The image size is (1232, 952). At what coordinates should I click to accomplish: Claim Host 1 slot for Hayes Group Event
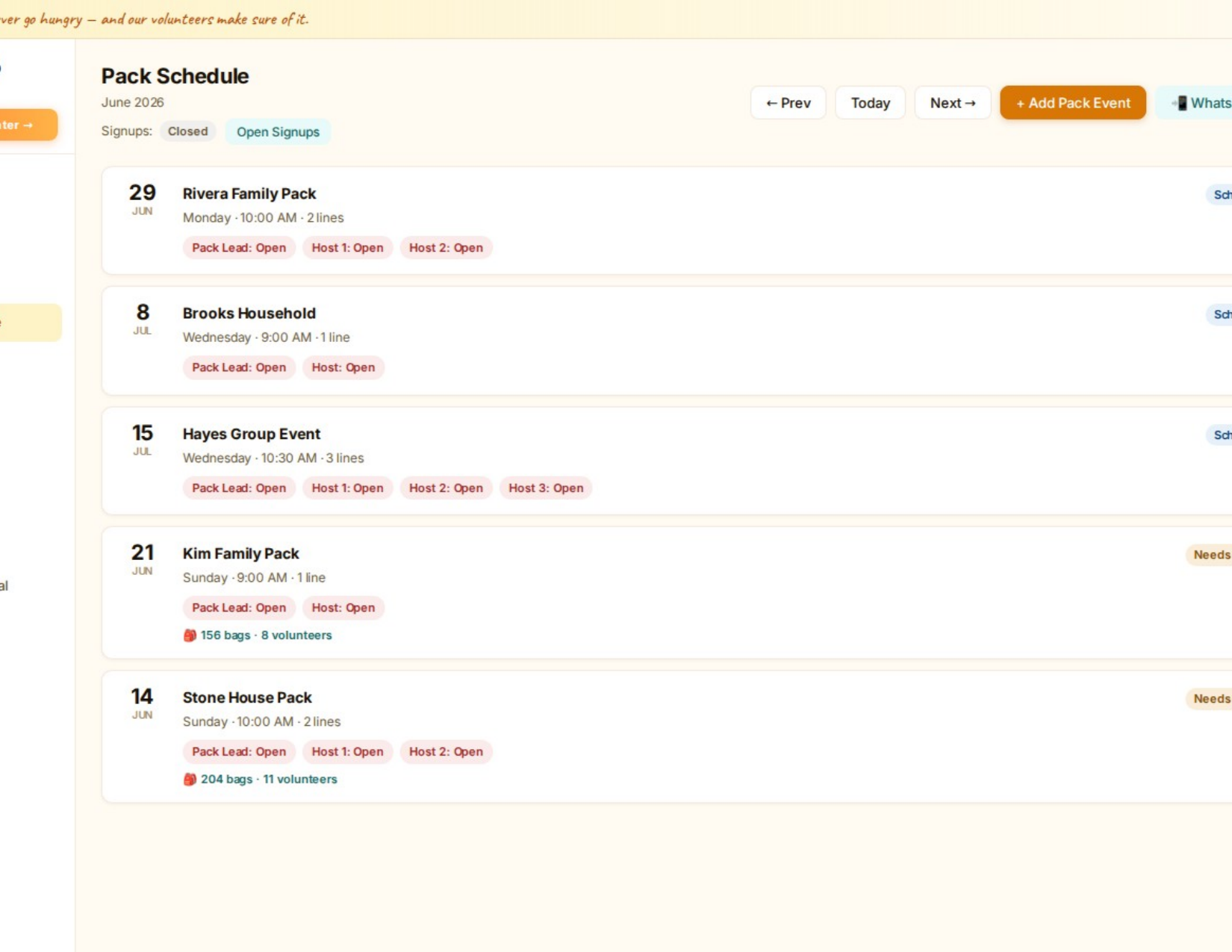pyautogui.click(x=347, y=488)
